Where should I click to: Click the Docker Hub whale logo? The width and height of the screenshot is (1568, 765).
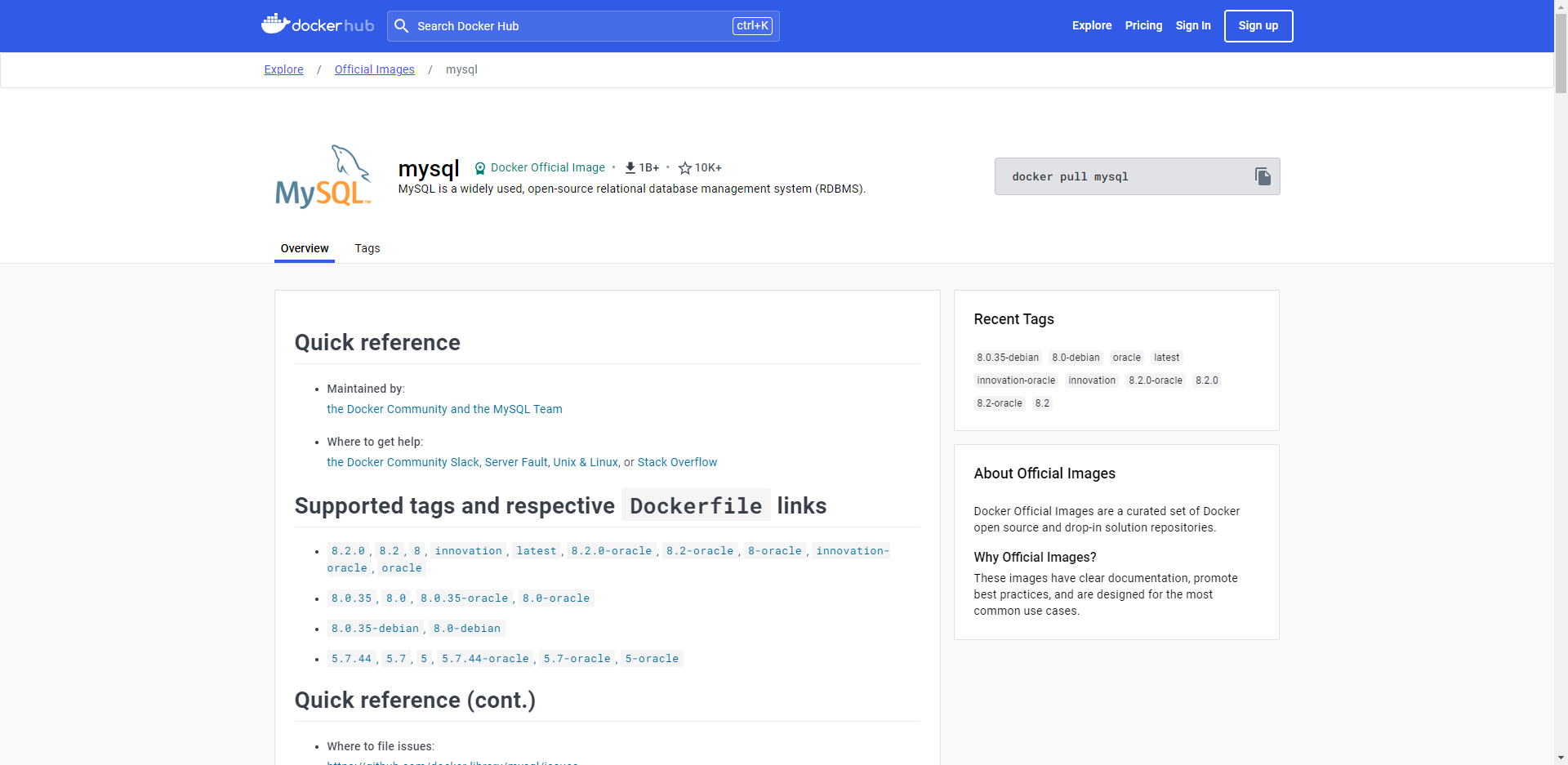276,24
